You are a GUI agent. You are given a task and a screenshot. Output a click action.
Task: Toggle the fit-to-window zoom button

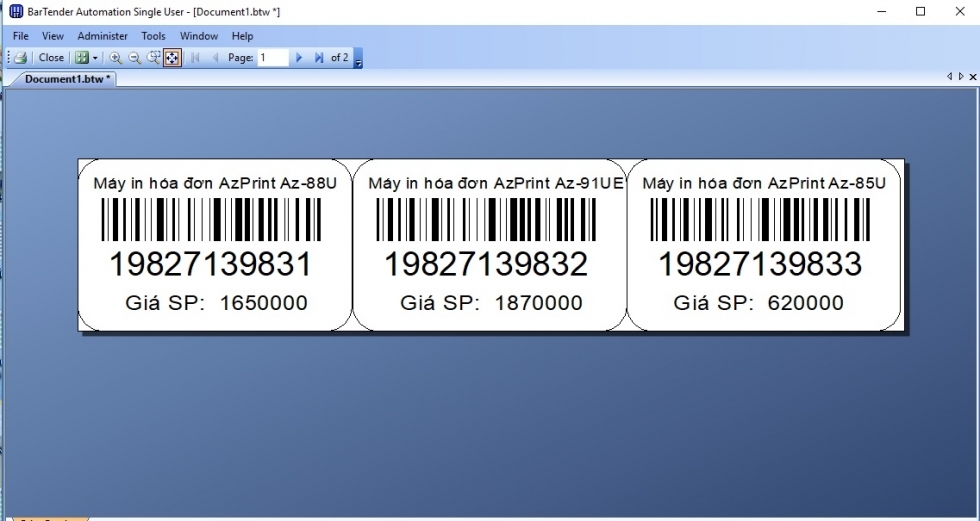(x=172, y=57)
